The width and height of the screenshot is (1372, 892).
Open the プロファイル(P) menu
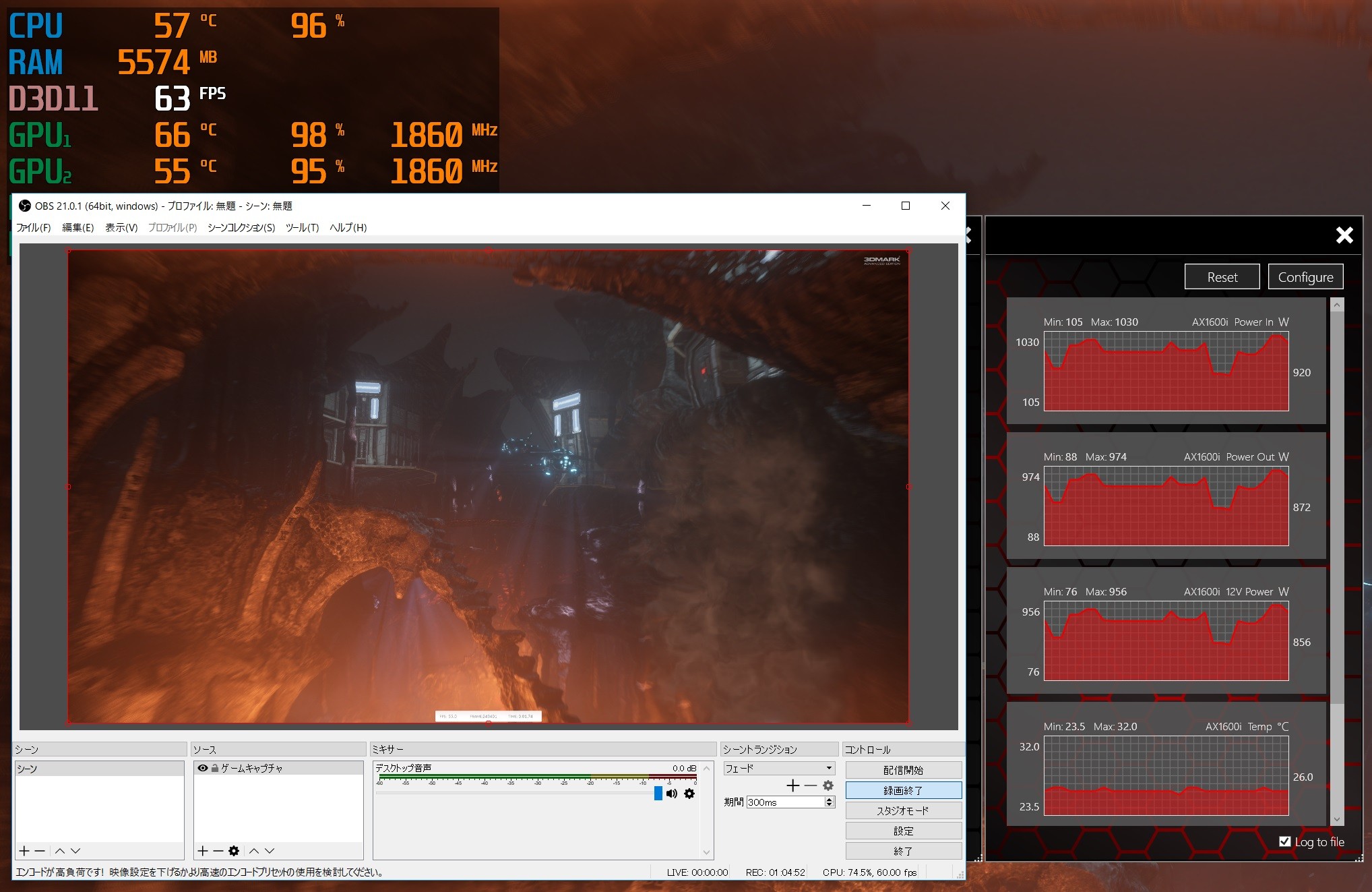tap(173, 228)
